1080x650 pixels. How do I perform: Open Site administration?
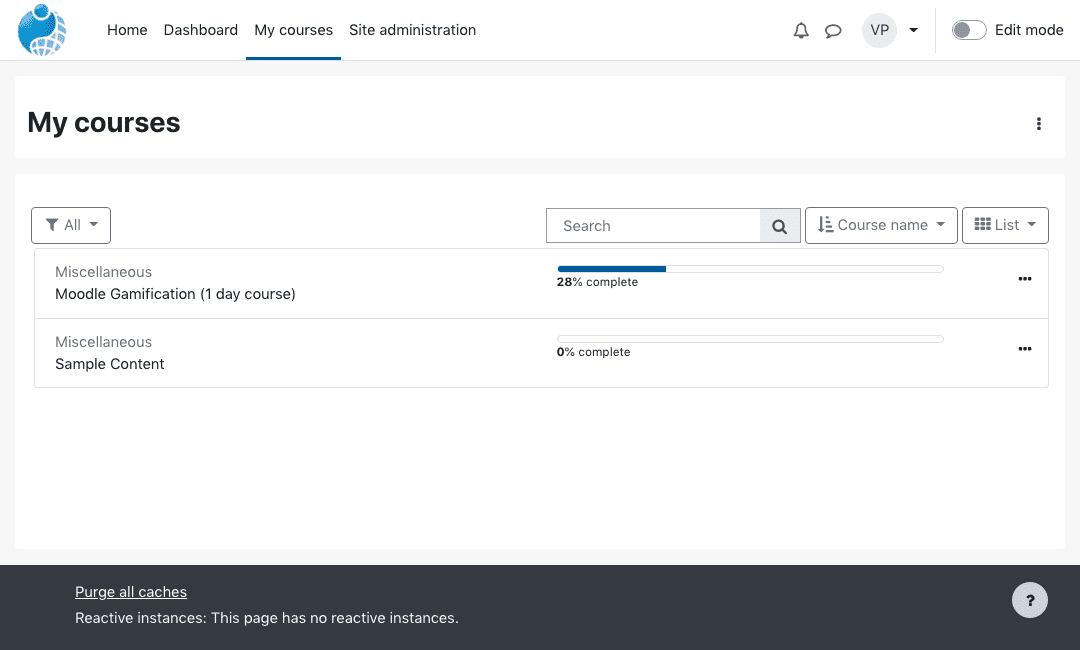pyautogui.click(x=412, y=30)
